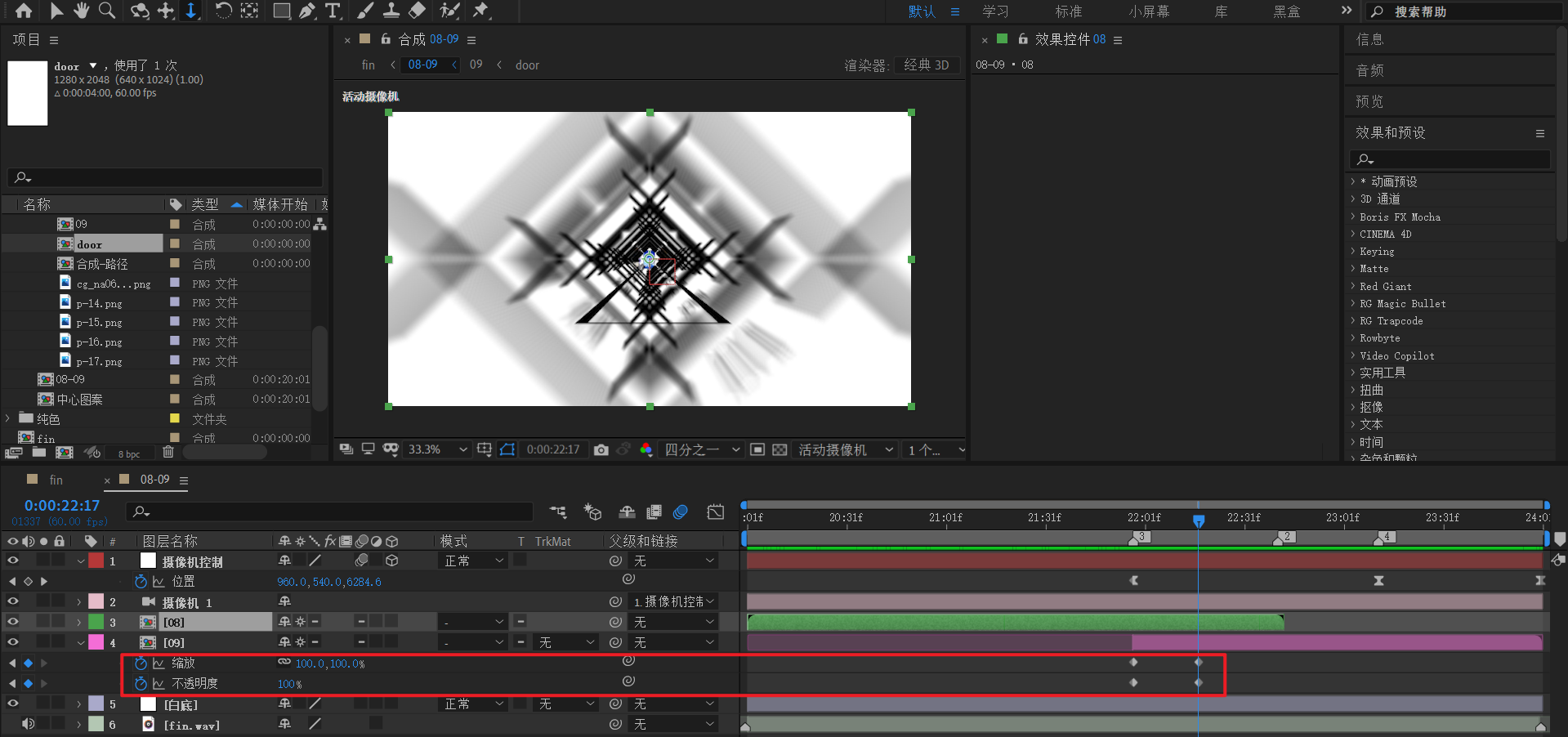1568x737 pixels.
Task: Select the Pan camera tool
Action: point(166,11)
